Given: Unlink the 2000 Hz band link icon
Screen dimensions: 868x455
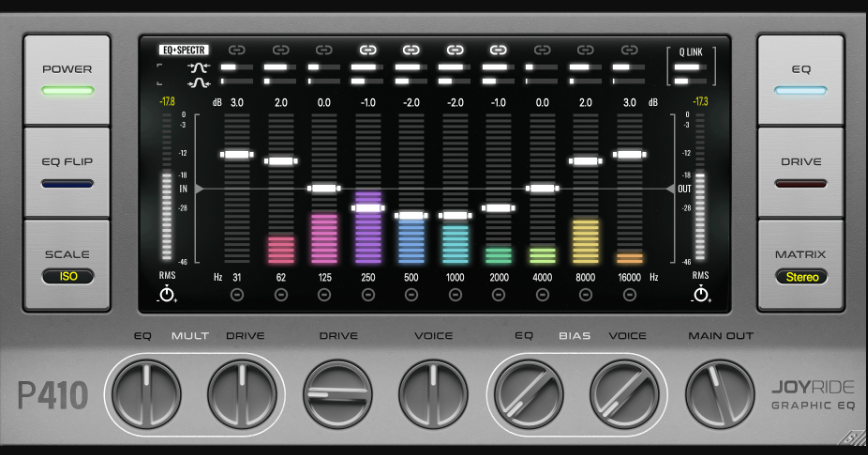Looking at the screenshot, I should pyautogui.click(x=498, y=50).
